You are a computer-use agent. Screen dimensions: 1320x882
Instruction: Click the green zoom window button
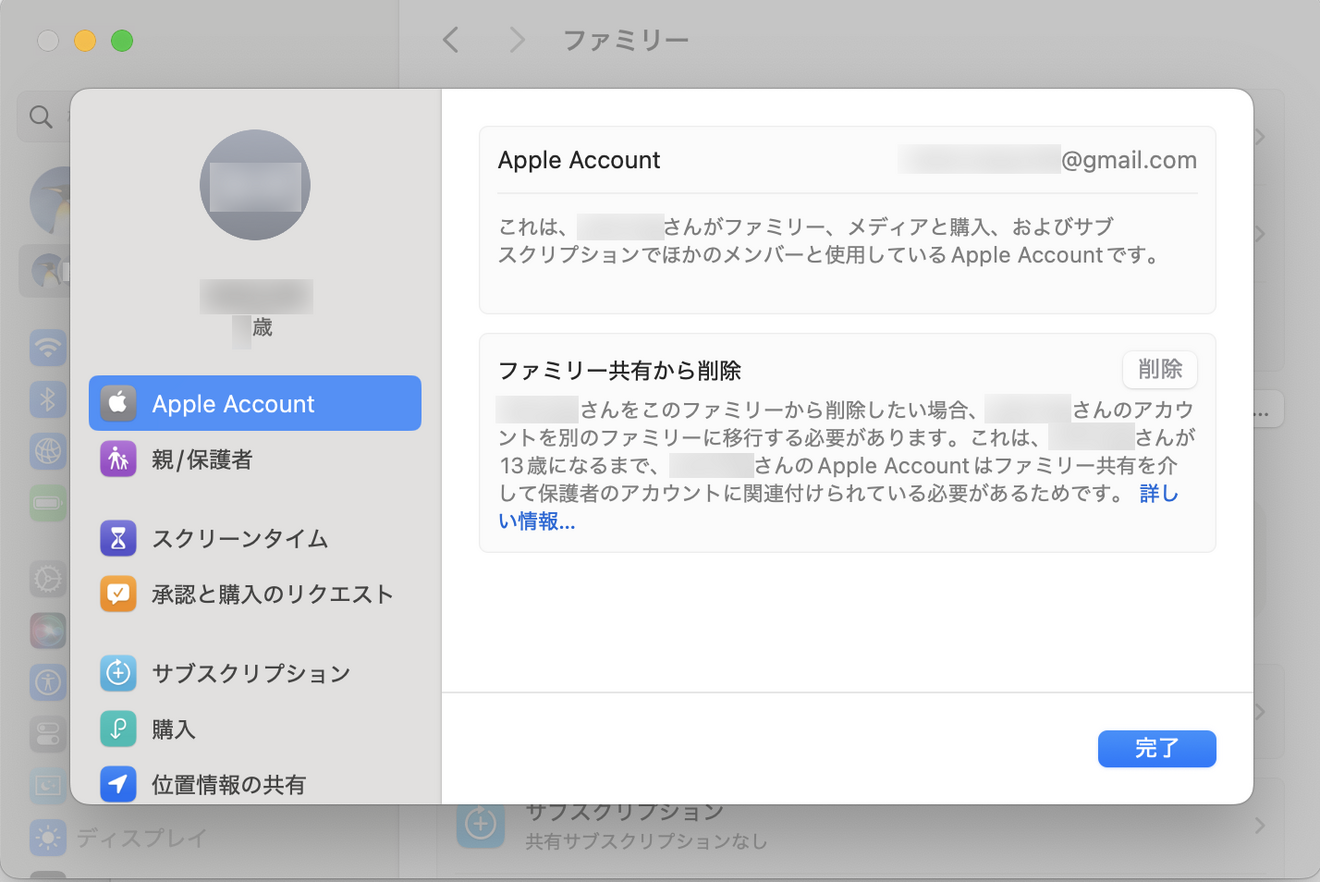point(122,41)
